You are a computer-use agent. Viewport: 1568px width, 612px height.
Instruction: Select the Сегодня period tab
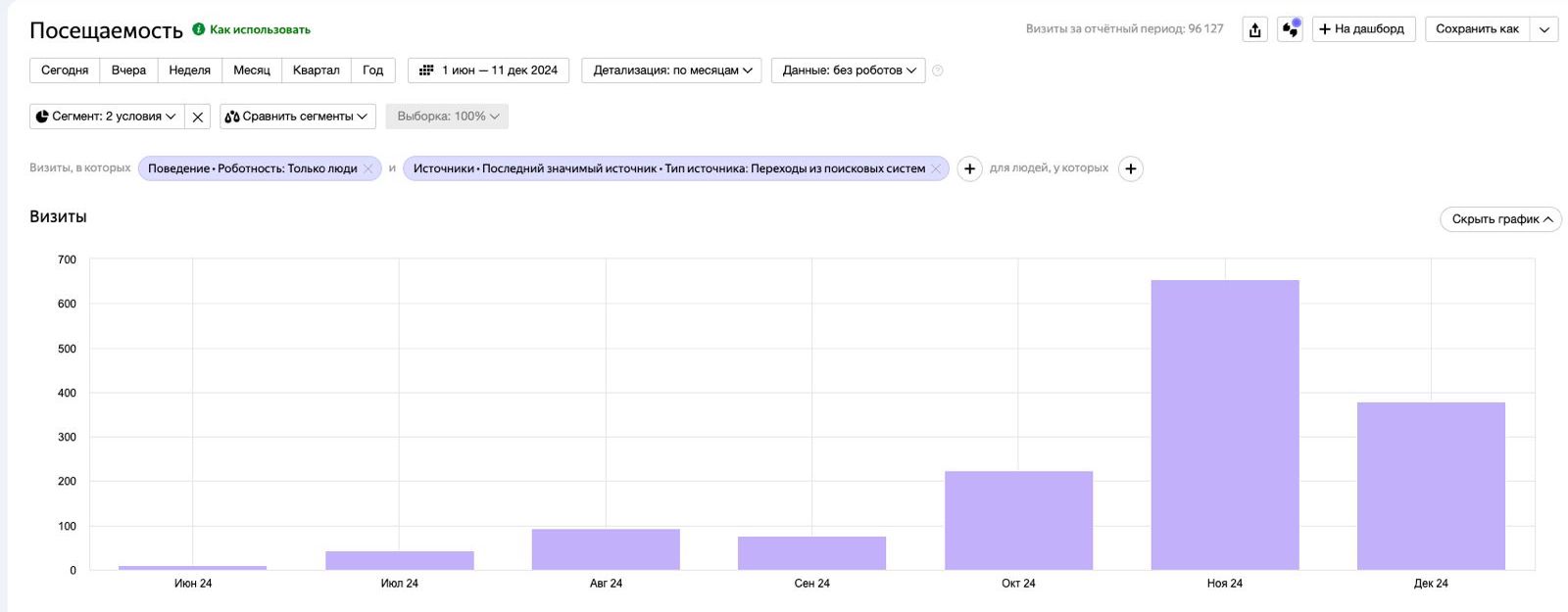pyautogui.click(x=65, y=71)
